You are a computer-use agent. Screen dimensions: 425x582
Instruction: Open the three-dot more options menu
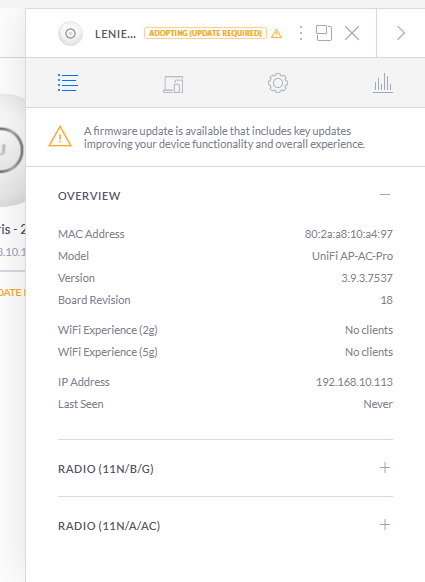301,33
